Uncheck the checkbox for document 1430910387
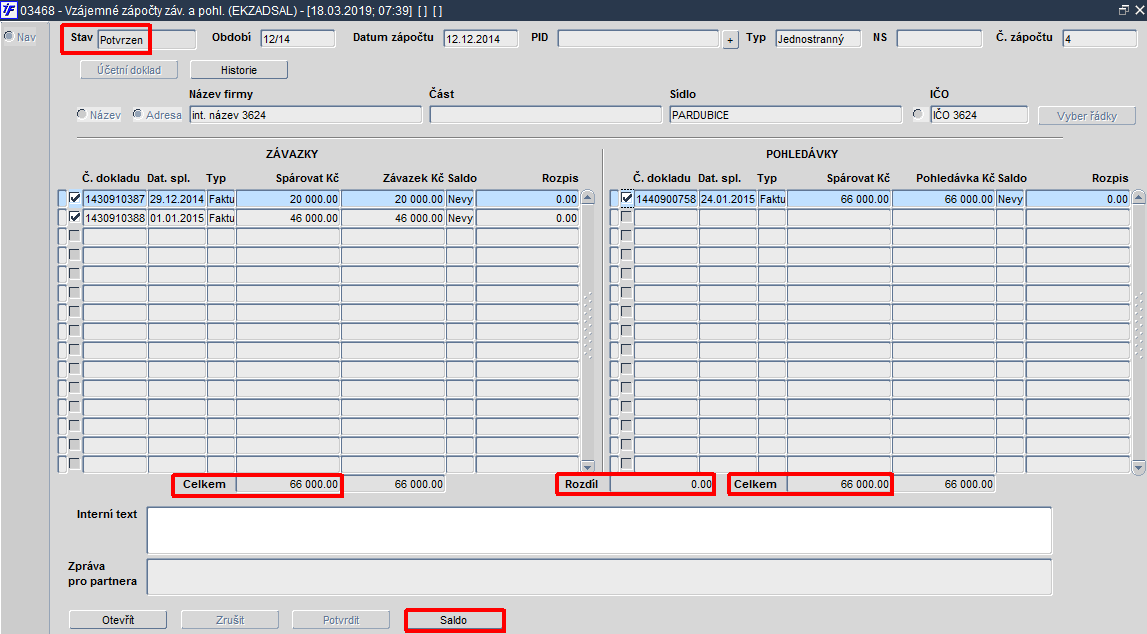Image resolution: width=1147 pixels, height=634 pixels. click(75, 198)
